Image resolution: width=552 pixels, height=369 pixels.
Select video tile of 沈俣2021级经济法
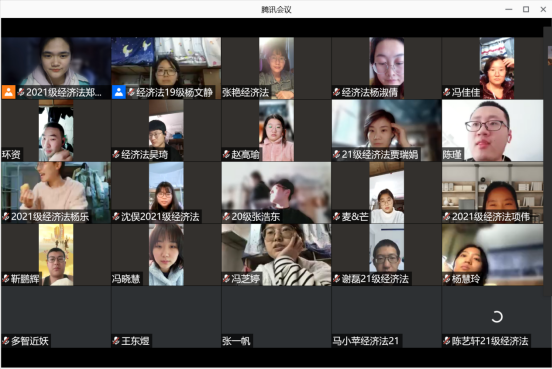(x=166, y=193)
